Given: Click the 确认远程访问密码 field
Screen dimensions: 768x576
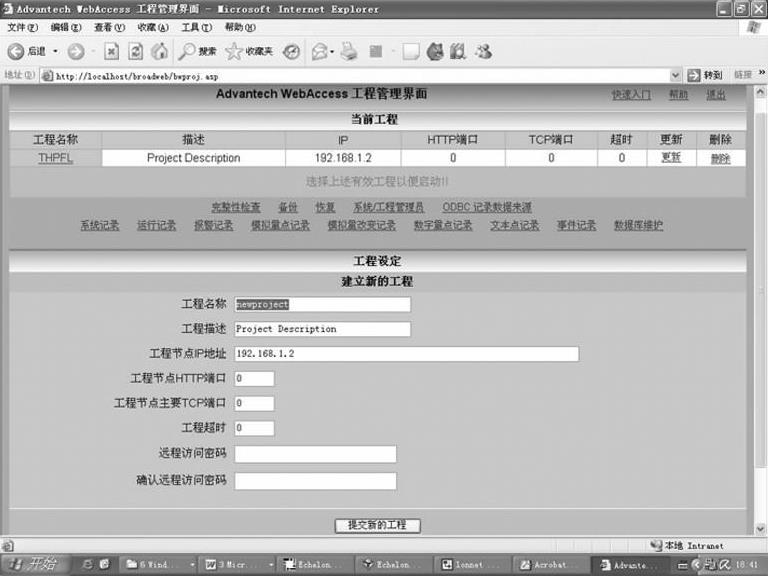Looking at the screenshot, I should (x=315, y=481).
